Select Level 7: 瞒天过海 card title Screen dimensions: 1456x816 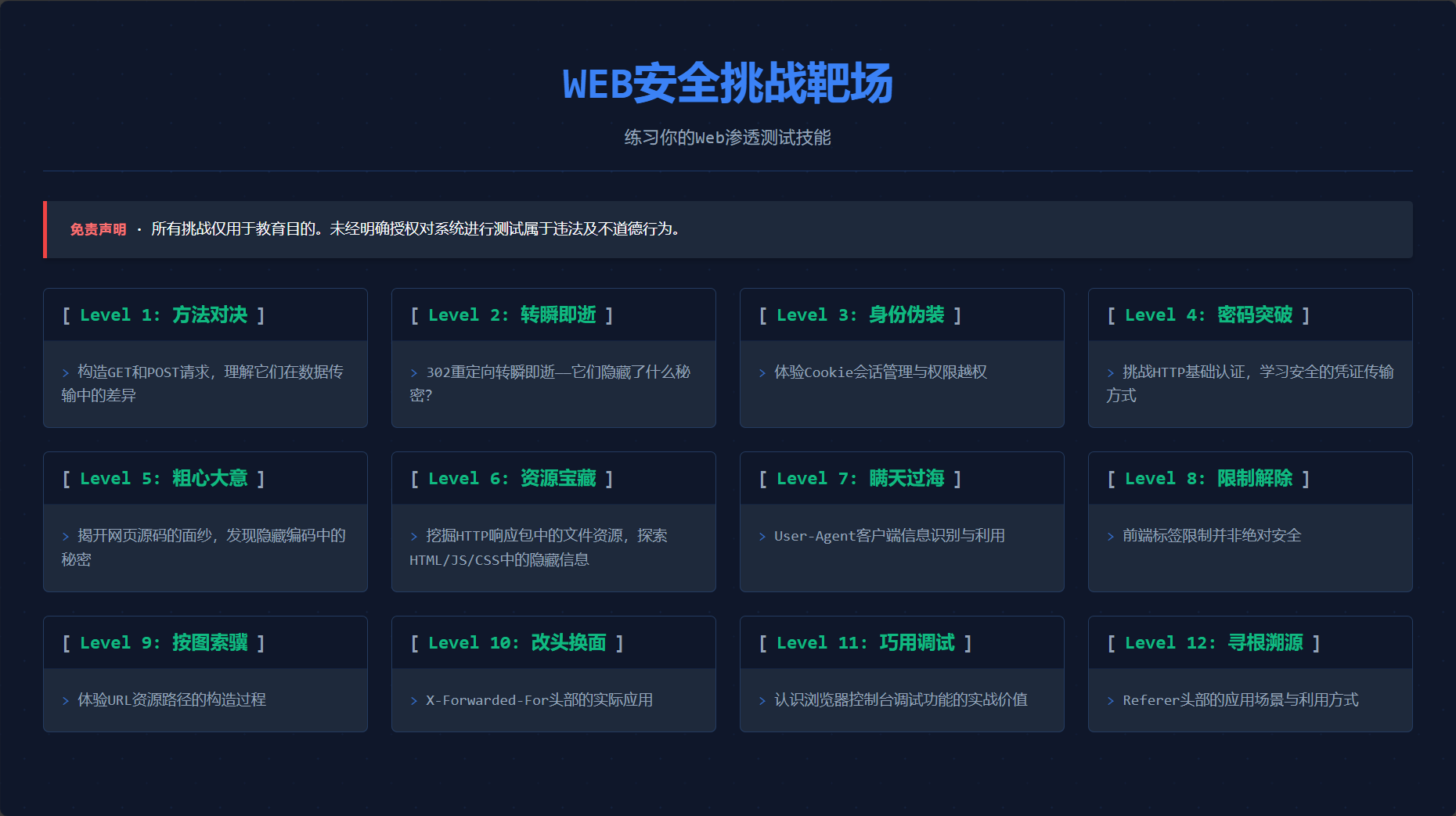click(860, 478)
